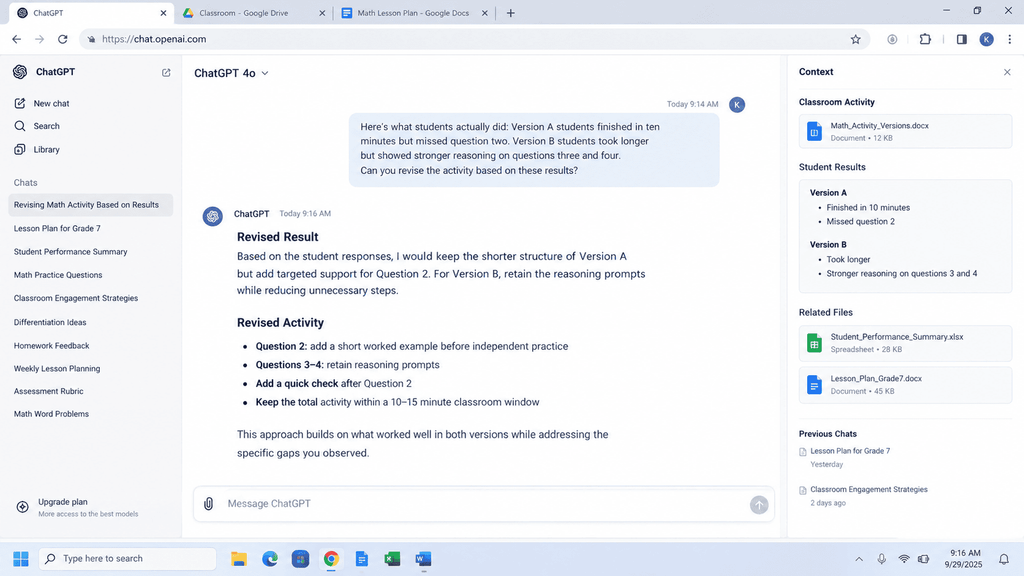Open previous chat Classroom Engagement Strategies
1024x576 pixels.
pos(869,490)
